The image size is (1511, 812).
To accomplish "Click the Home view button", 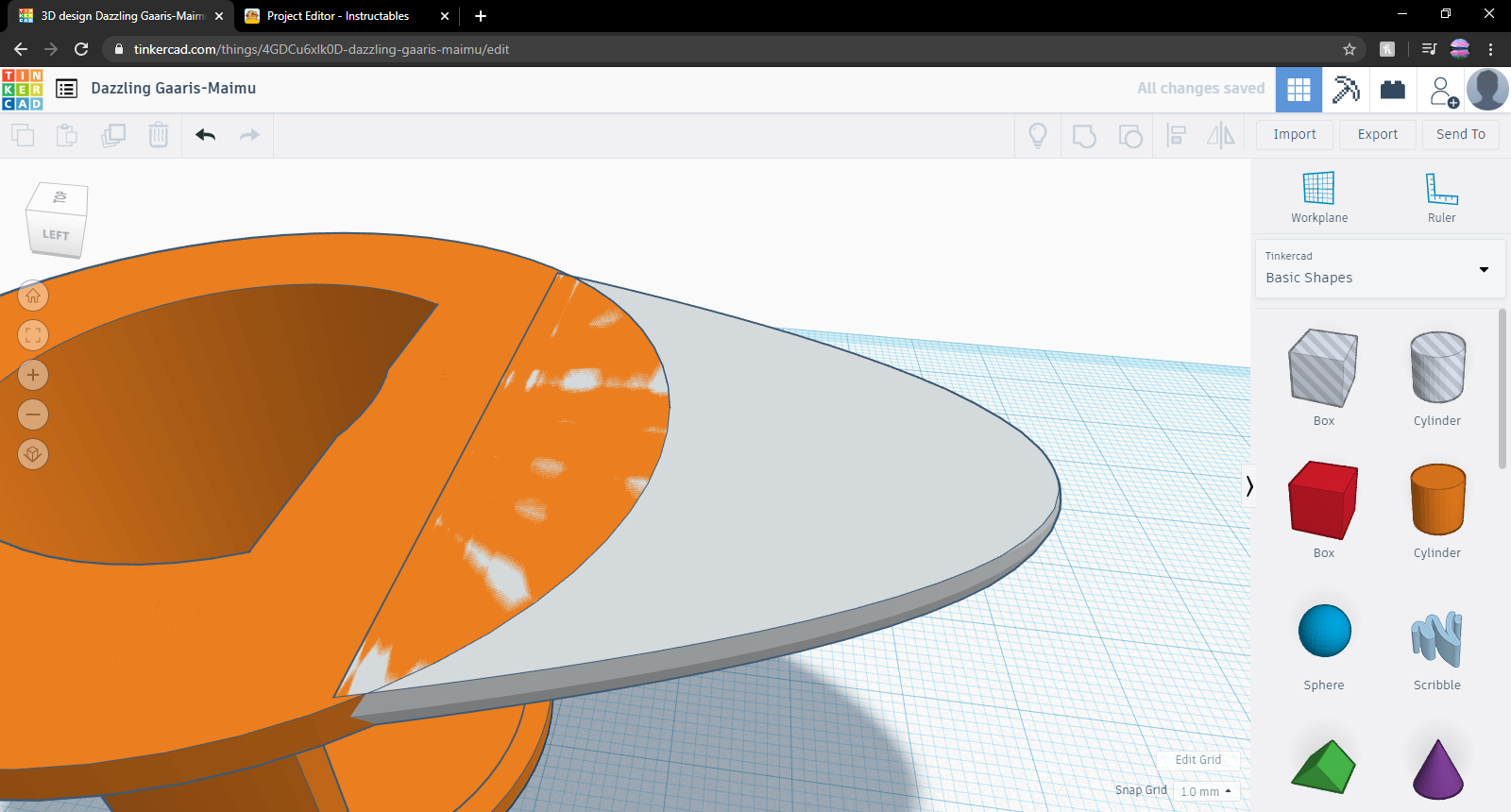I will (33, 296).
